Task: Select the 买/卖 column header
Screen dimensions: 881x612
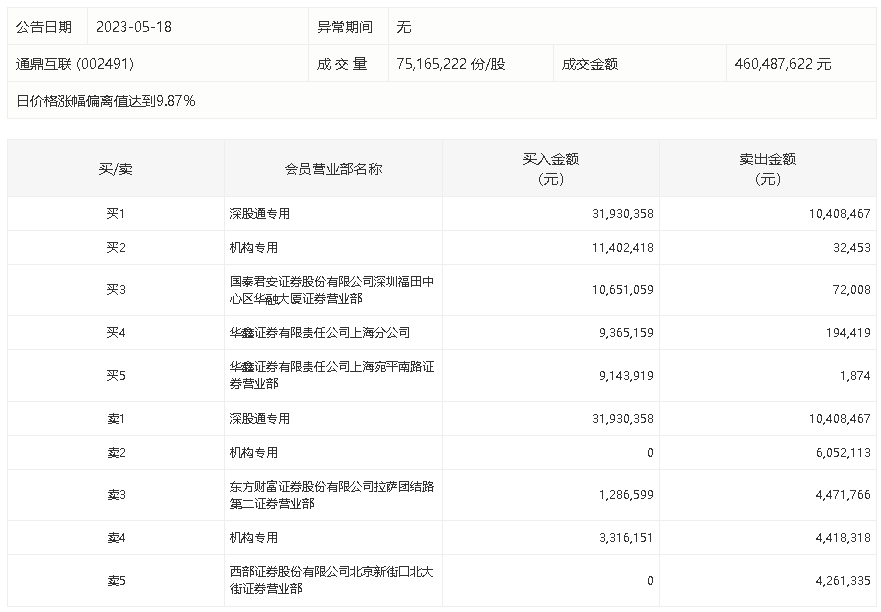Action: [x=116, y=169]
